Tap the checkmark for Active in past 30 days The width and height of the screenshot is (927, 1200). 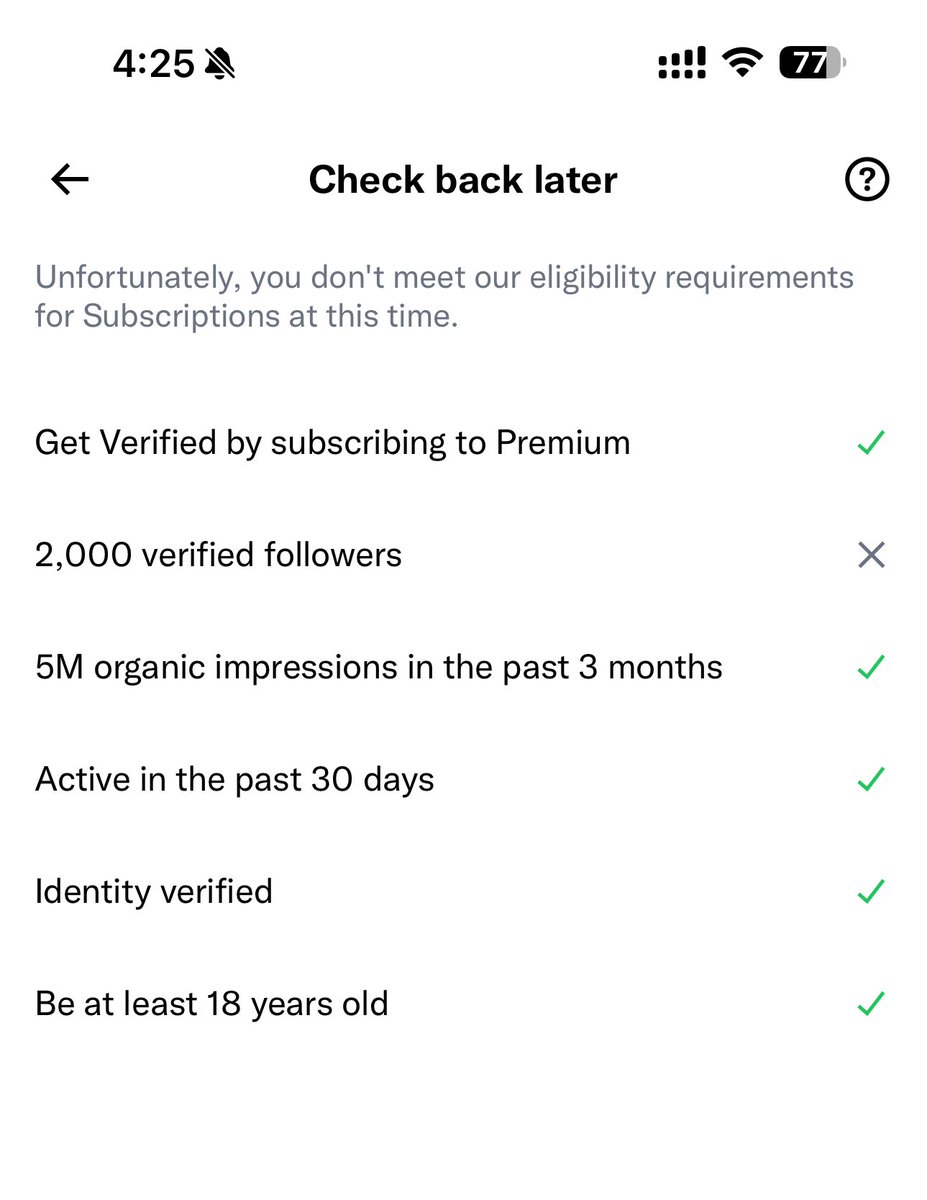click(871, 779)
